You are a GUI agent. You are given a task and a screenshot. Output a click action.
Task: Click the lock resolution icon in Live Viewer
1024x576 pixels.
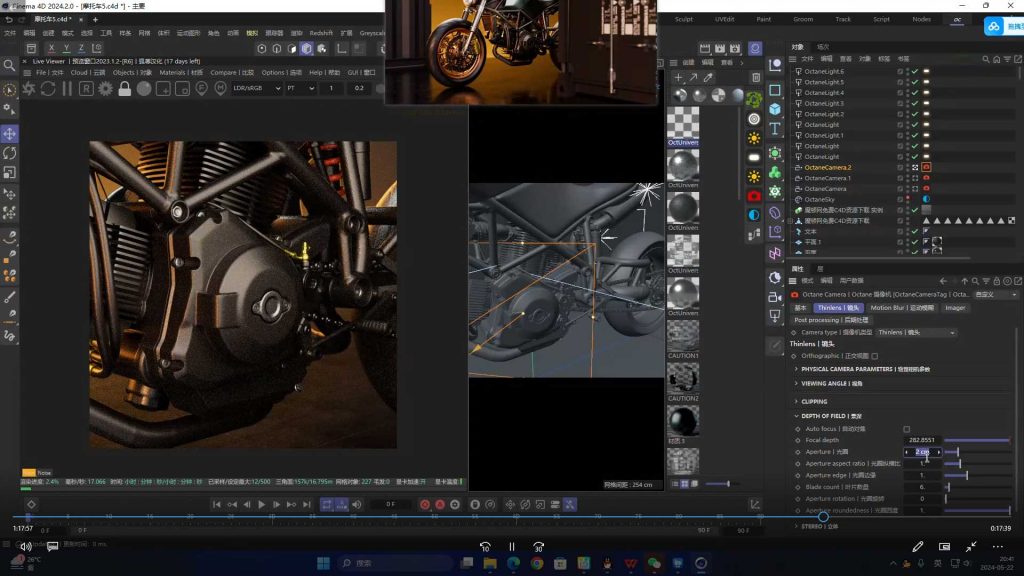124,88
